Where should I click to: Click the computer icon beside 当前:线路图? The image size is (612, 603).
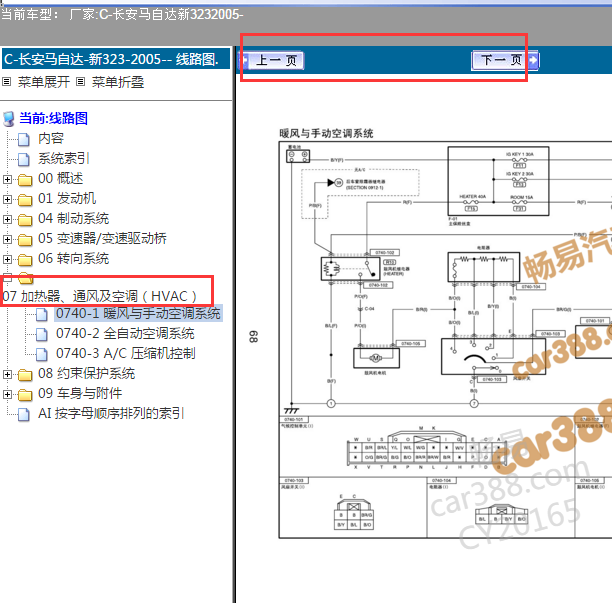coord(9,119)
